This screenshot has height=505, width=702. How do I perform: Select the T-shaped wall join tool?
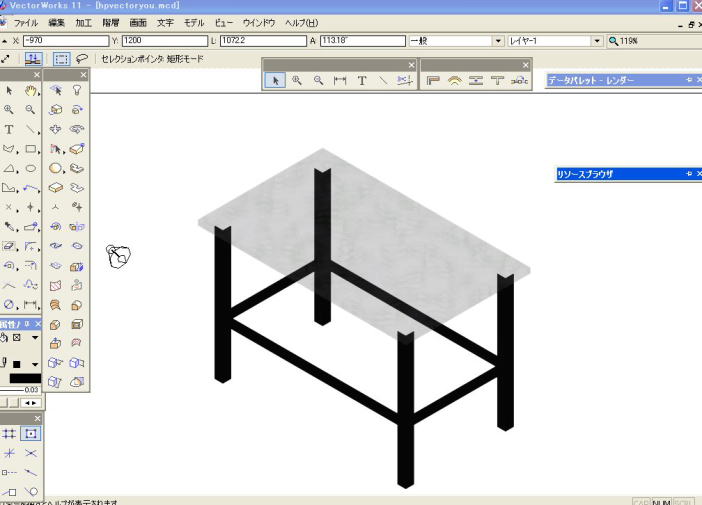click(x=497, y=81)
